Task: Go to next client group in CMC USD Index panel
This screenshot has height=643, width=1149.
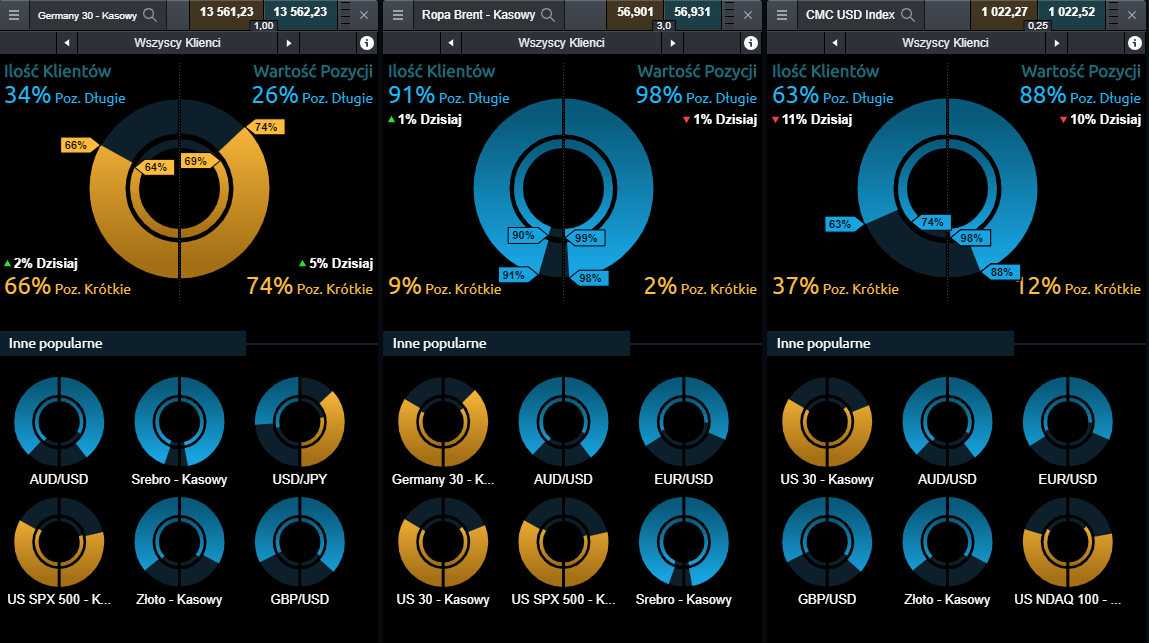Action: coord(1057,43)
